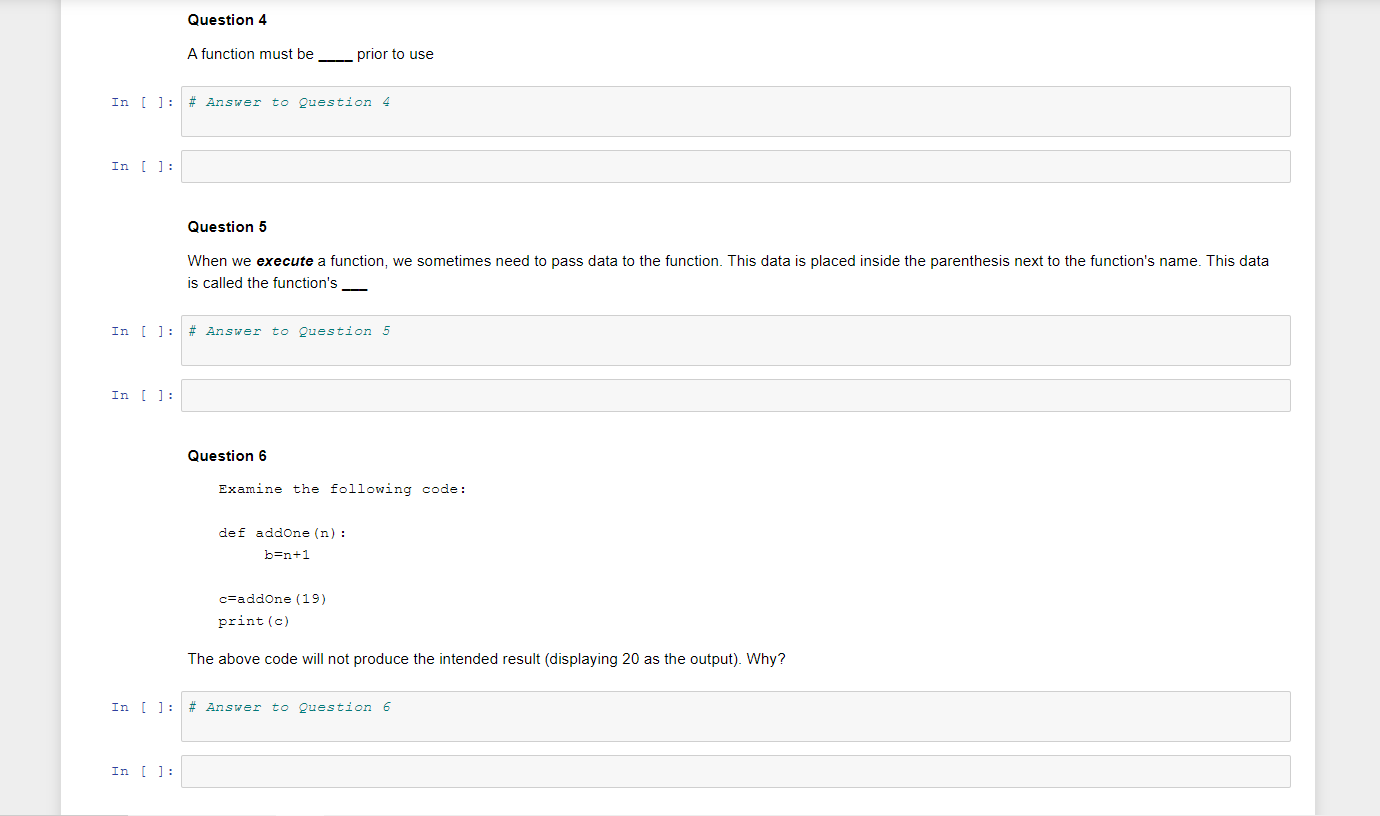Click the comment Answer to Question 4
This screenshot has width=1380, height=816.
(290, 101)
